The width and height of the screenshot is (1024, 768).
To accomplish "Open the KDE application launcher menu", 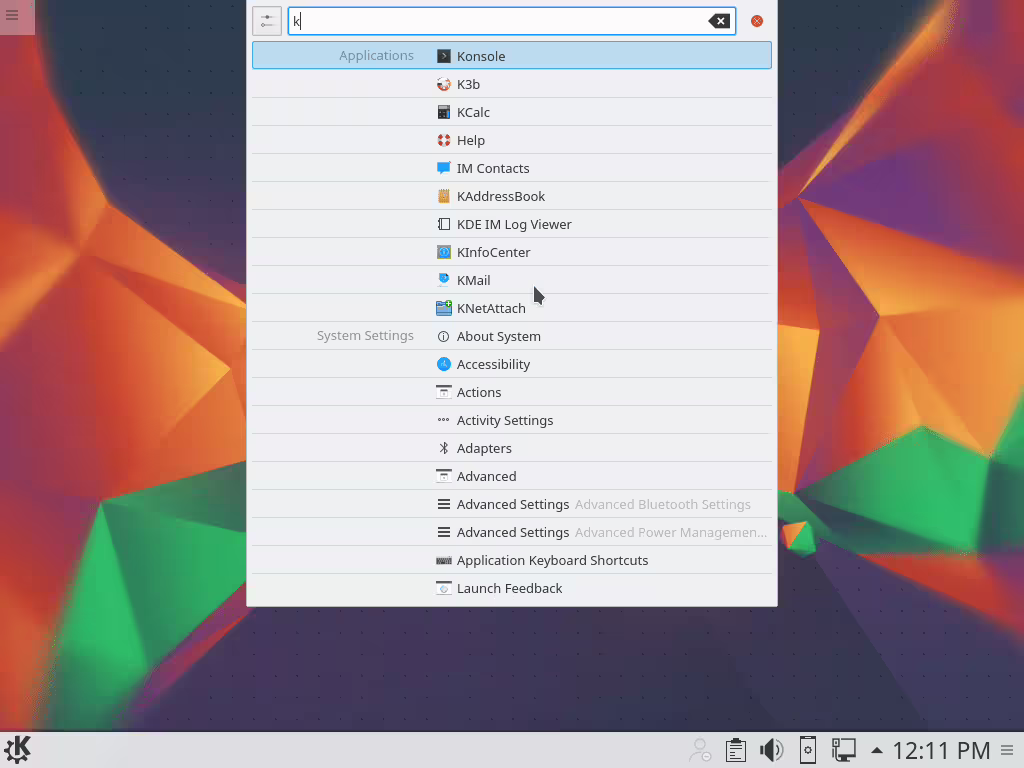I will pos(18,750).
